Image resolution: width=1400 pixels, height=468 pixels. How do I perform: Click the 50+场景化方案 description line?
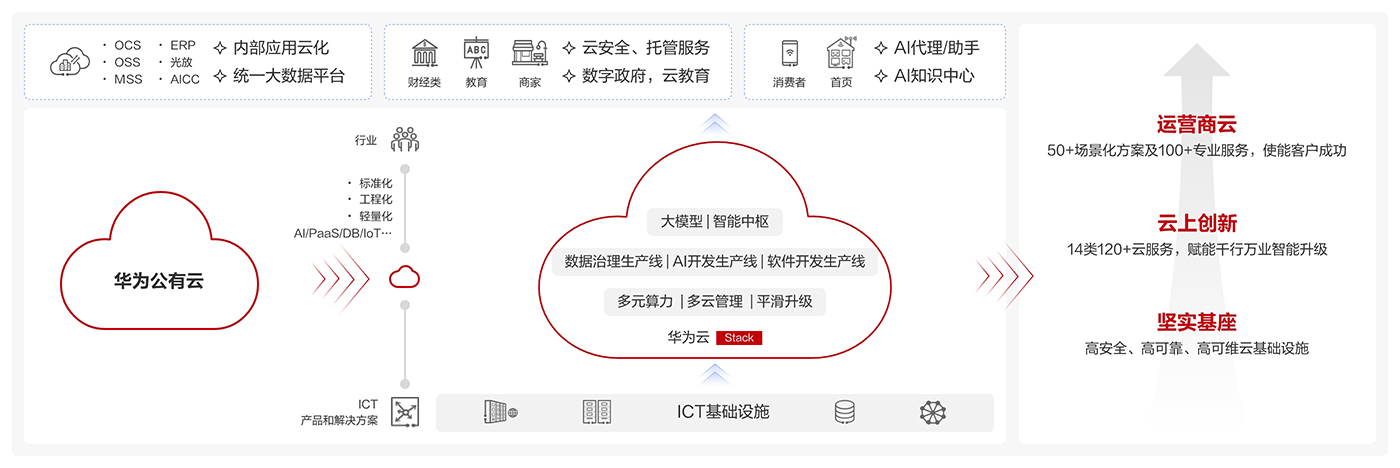1197,151
